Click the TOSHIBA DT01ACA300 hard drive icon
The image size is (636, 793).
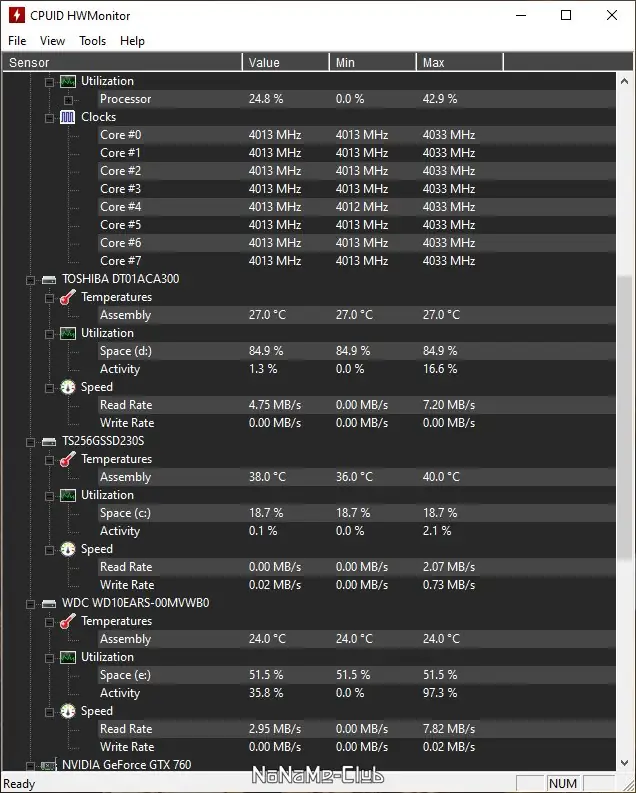[48, 279]
